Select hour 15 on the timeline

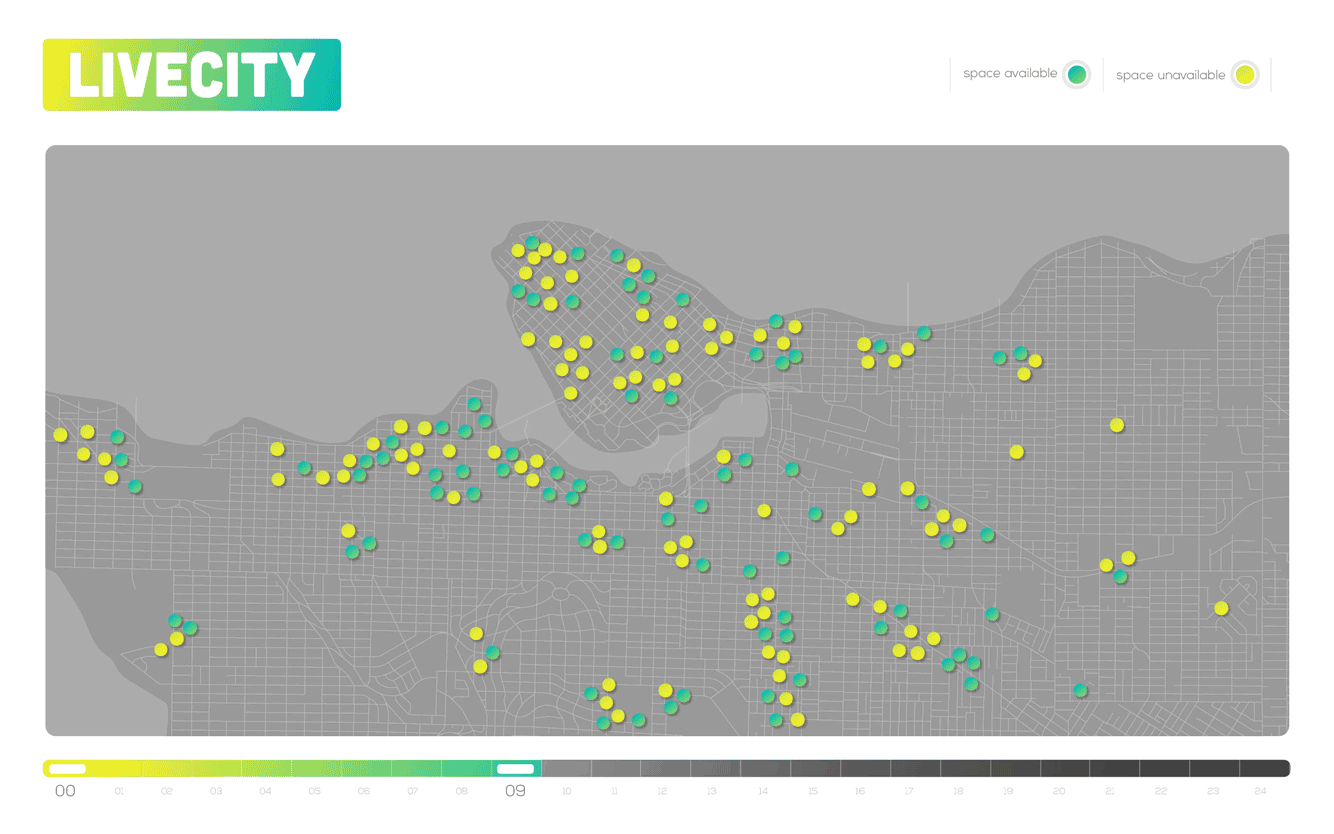coord(812,792)
